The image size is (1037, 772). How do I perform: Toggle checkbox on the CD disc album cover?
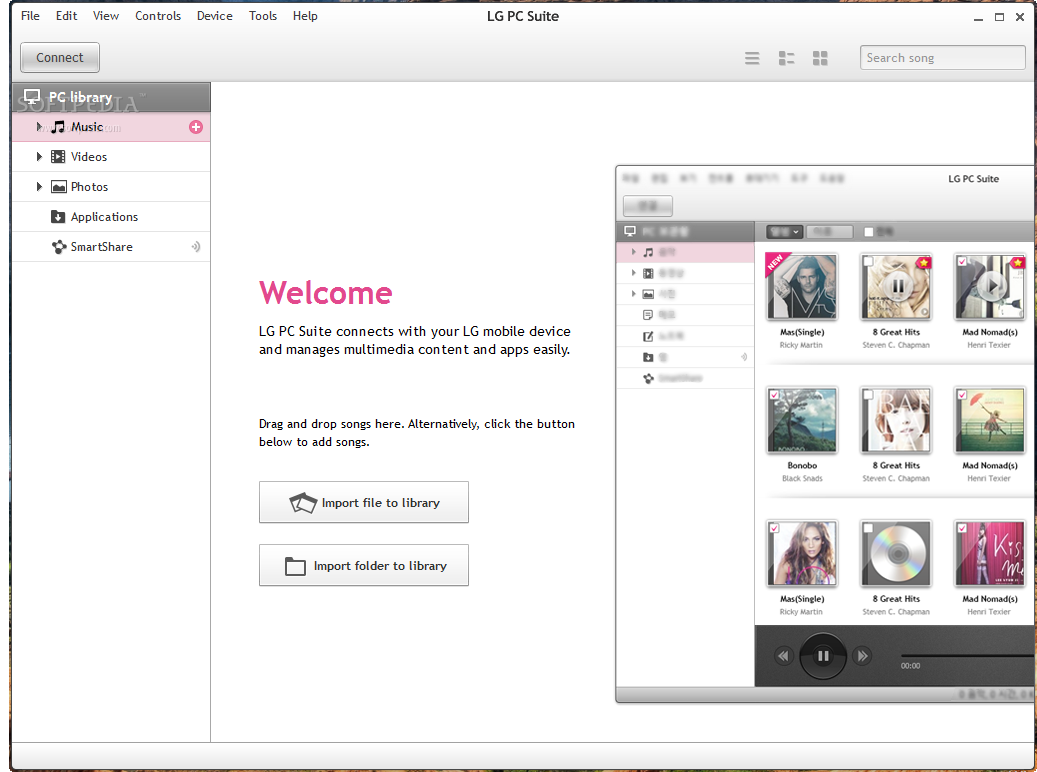868,528
